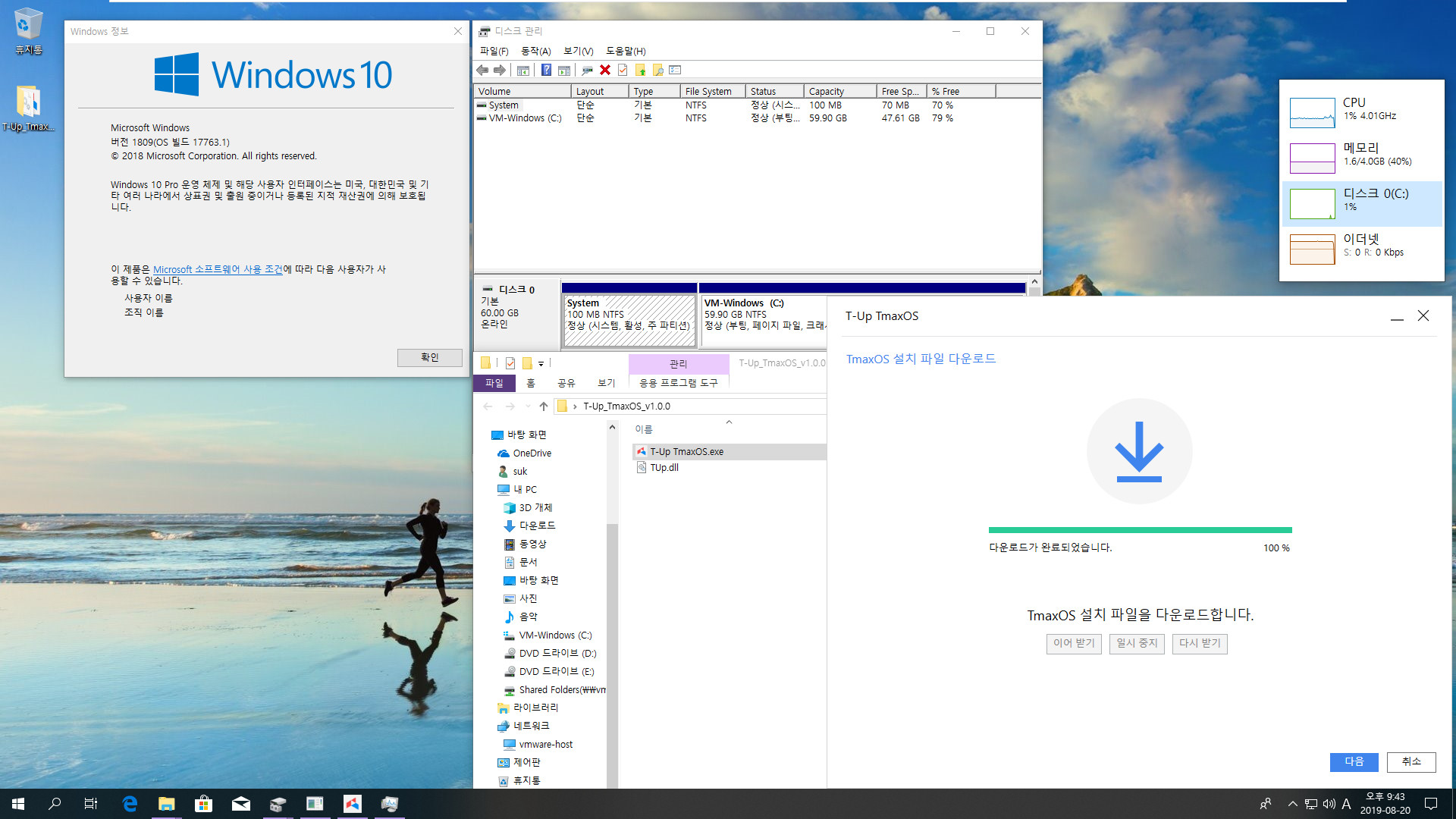Image resolution: width=1456 pixels, height=819 pixels.
Task: Click the OneDrive folder in sidebar
Action: point(532,453)
